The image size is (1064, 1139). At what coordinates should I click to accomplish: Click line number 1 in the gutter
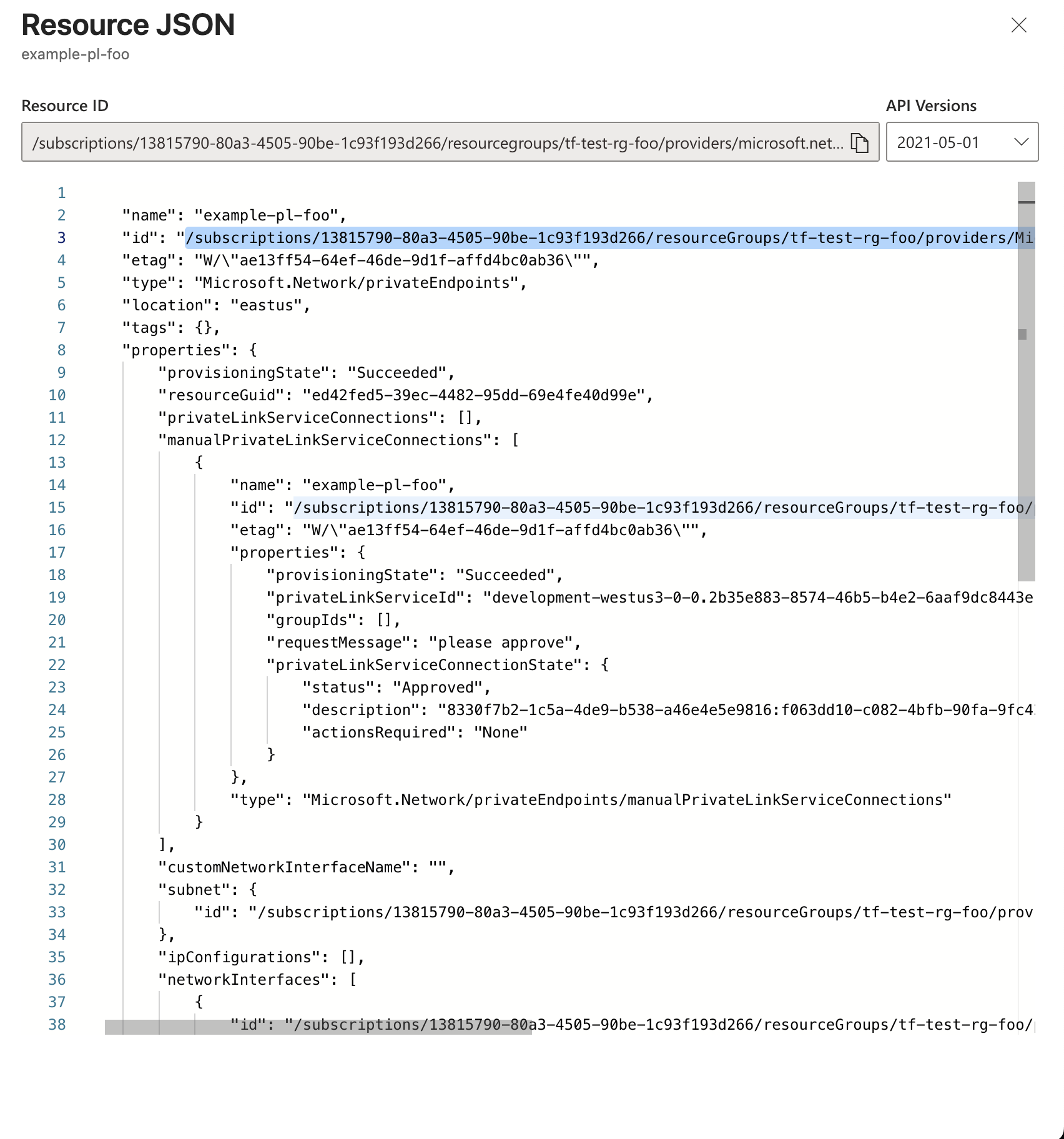61,192
